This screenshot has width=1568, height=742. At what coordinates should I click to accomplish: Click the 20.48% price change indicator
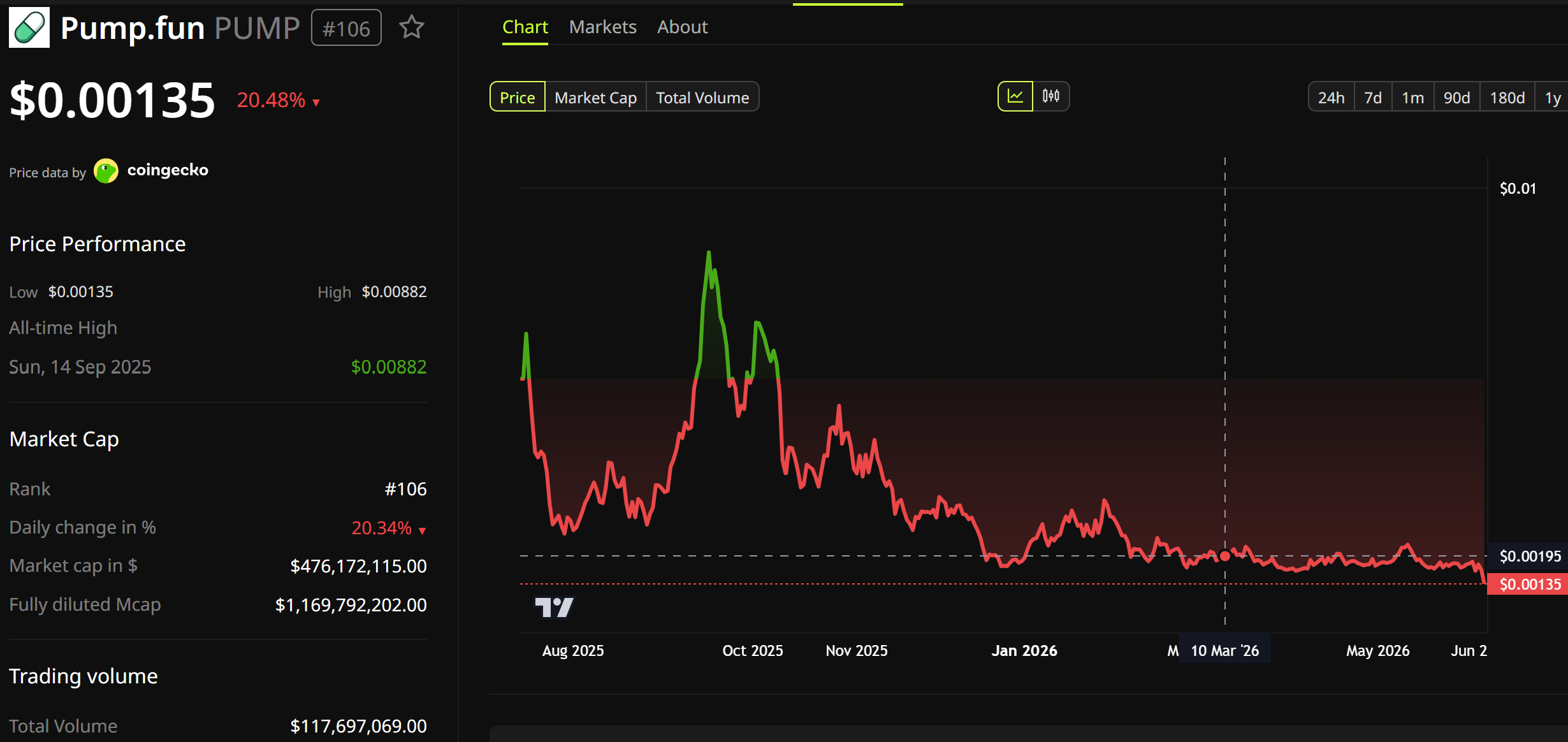278,100
